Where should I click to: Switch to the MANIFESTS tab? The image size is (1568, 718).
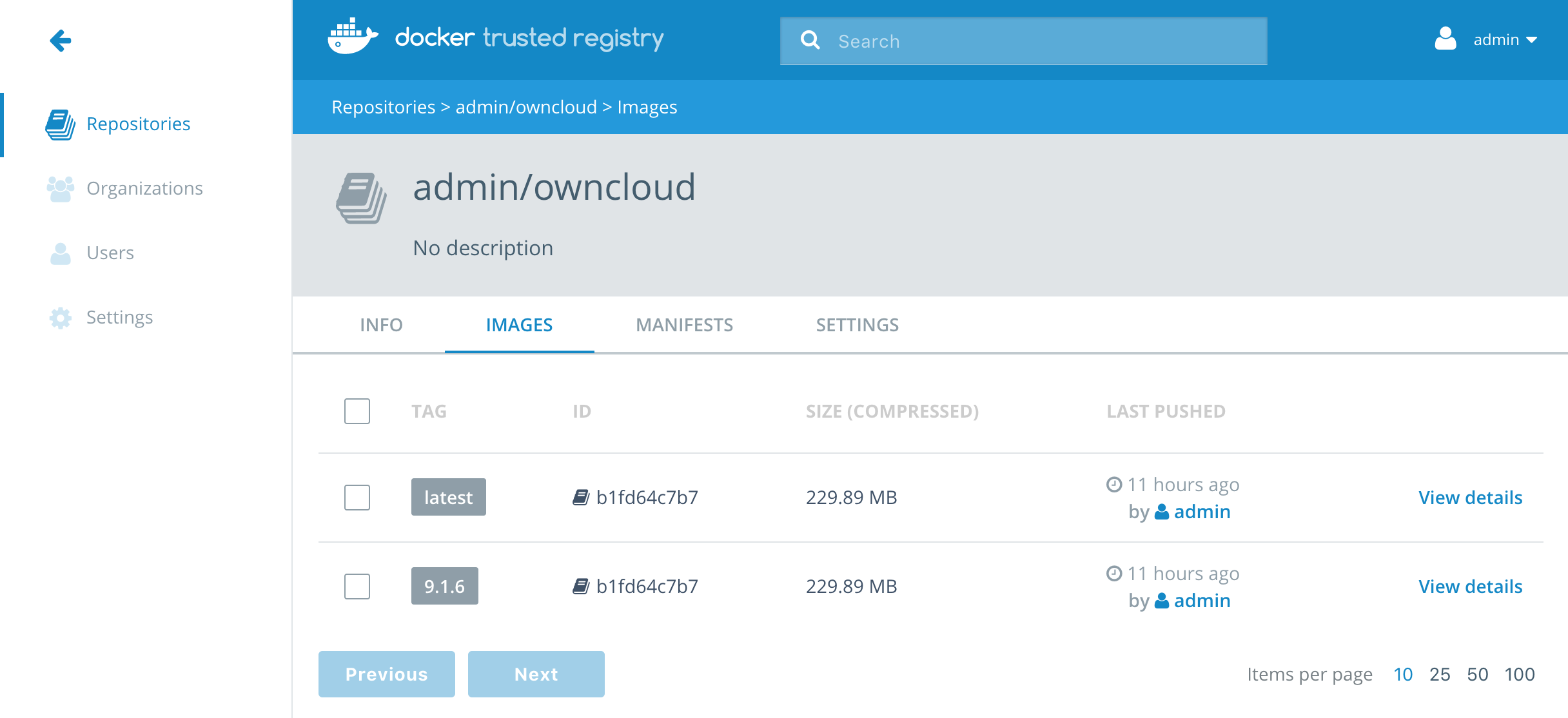pos(684,325)
